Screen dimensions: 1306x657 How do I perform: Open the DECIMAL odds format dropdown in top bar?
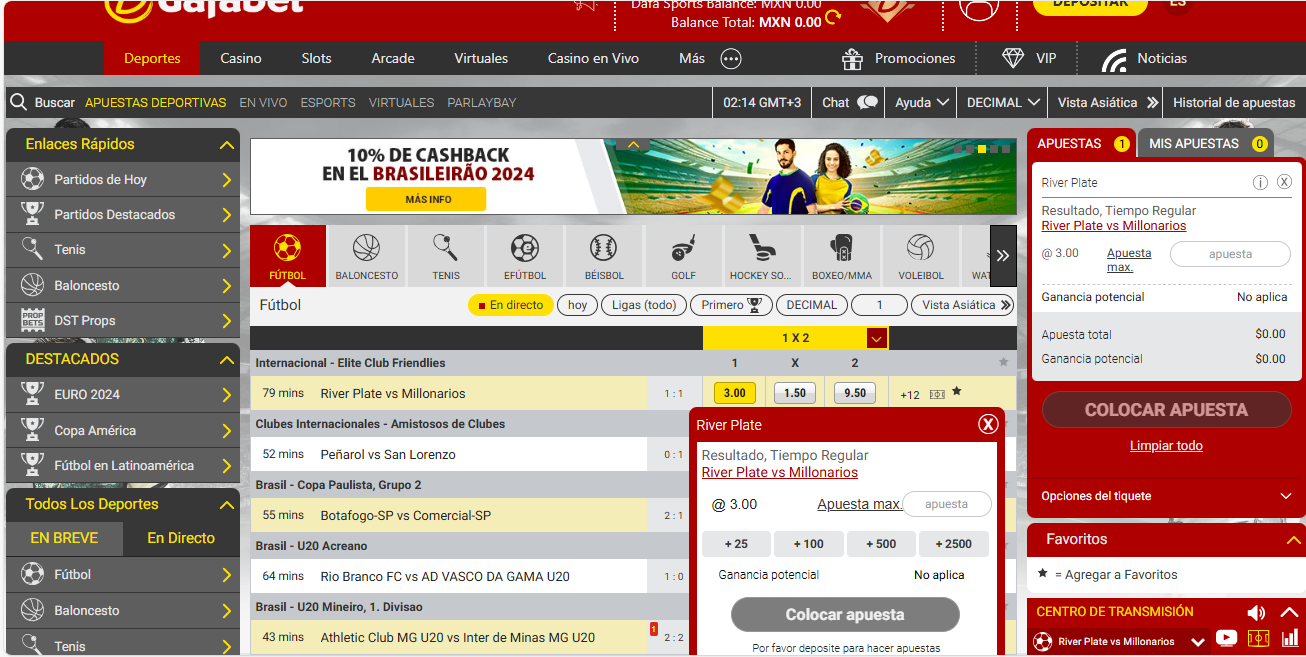(1003, 102)
